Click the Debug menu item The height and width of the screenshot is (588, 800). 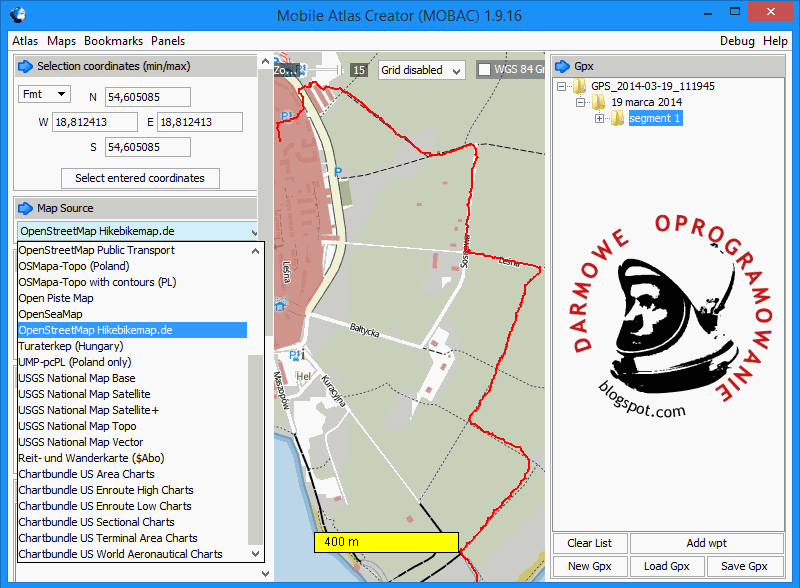pyautogui.click(x=737, y=41)
